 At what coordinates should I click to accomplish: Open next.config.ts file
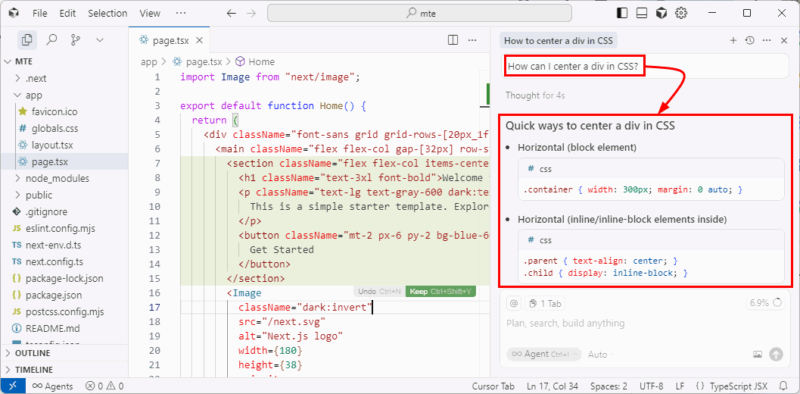pyautogui.click(x=64, y=261)
